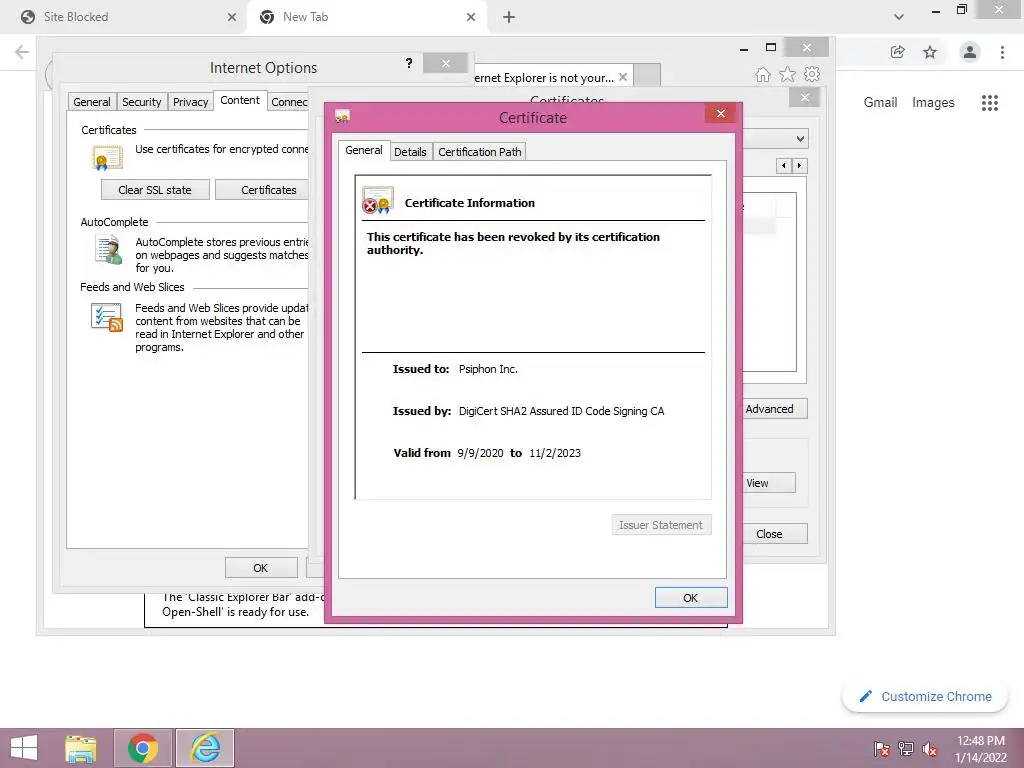1024x768 pixels.
Task: Switch to the Certification Path tab
Action: (479, 152)
